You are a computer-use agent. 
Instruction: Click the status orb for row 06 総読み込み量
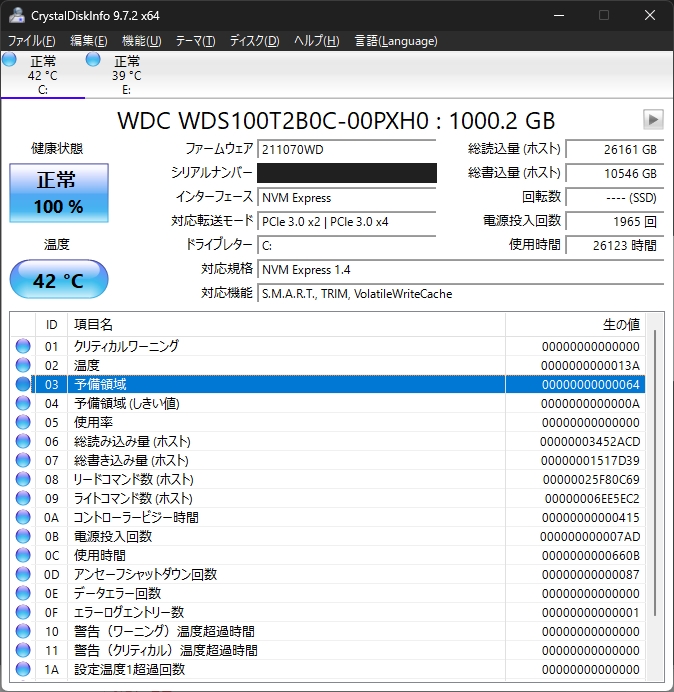(x=23, y=441)
